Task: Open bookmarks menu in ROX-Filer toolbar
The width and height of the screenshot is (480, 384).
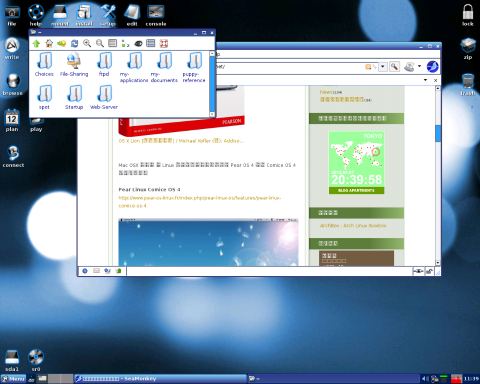Action: pyautogui.click(x=62, y=43)
